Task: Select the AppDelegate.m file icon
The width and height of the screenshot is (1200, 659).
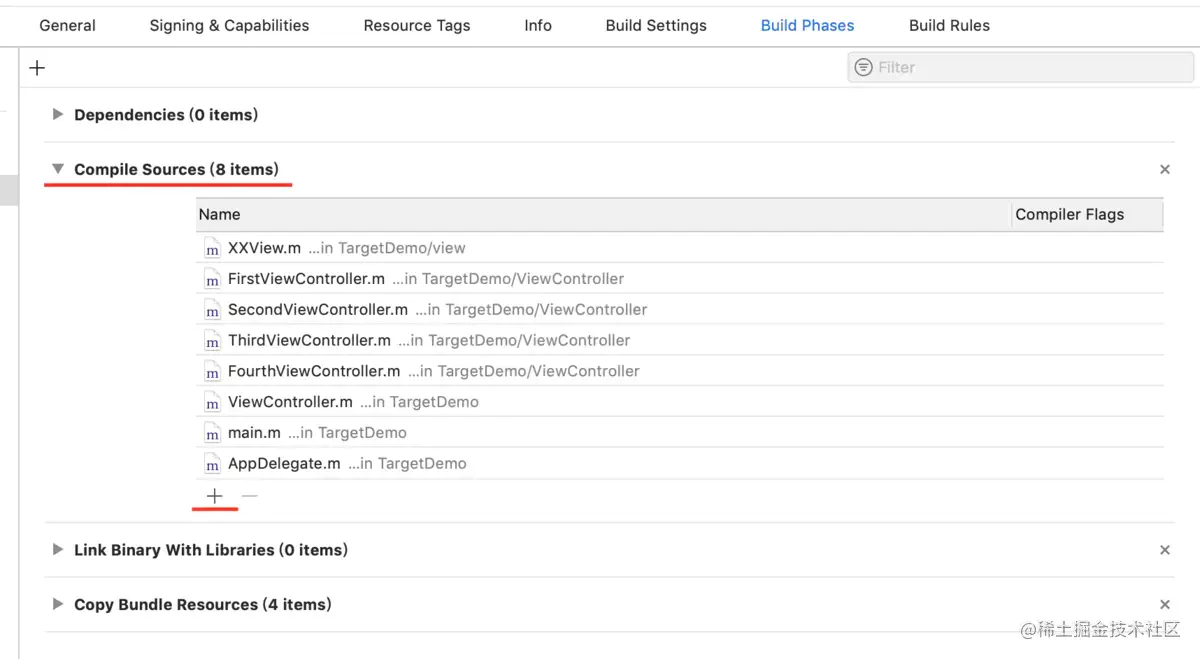Action: (x=212, y=465)
